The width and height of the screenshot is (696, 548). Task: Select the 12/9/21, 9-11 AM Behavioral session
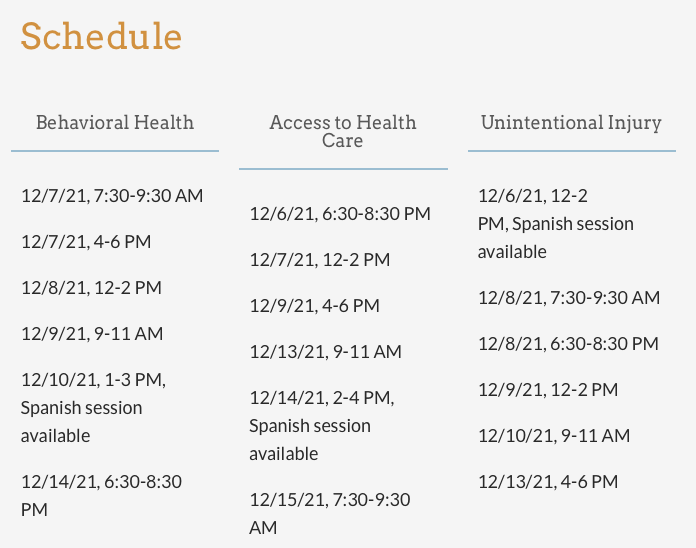pos(91,334)
